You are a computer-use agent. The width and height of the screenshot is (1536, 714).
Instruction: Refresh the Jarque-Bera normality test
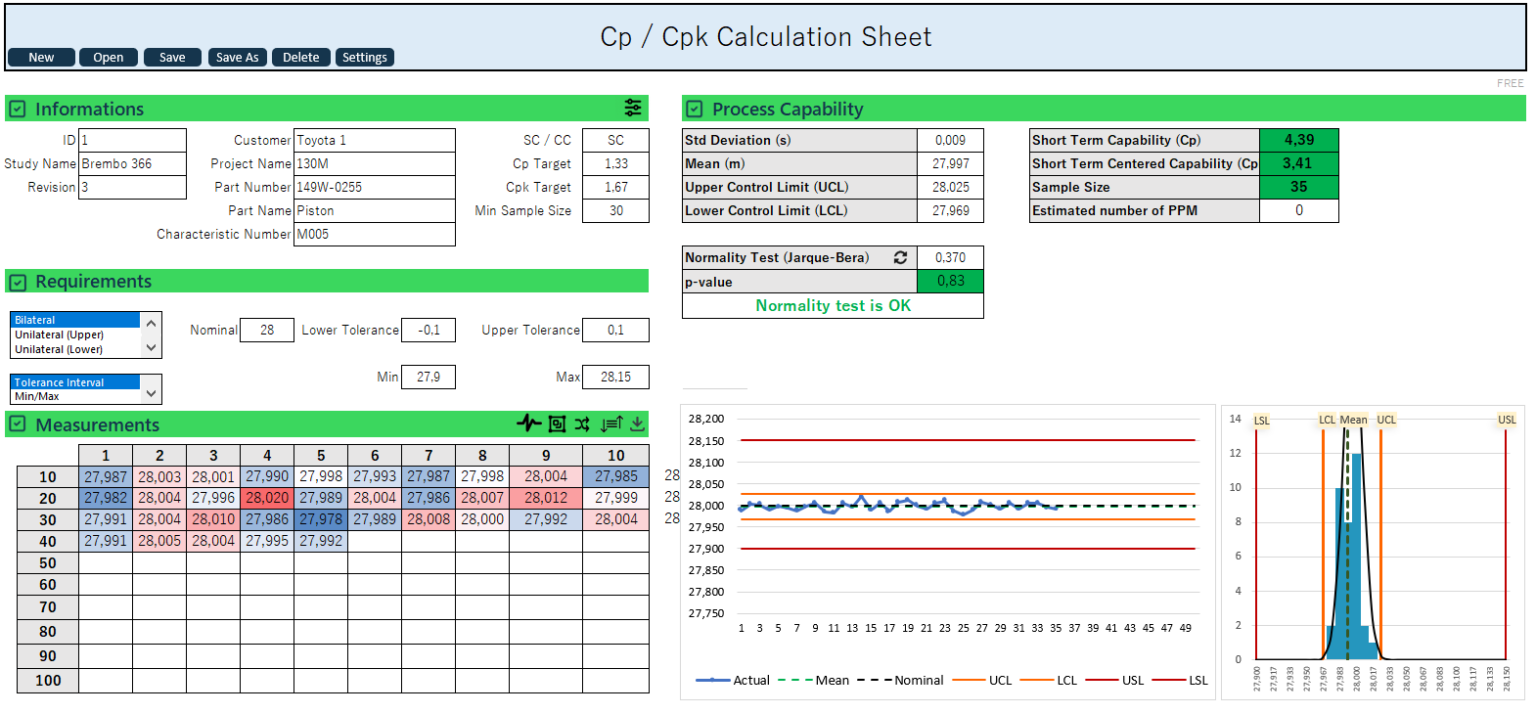pyautogui.click(x=900, y=257)
